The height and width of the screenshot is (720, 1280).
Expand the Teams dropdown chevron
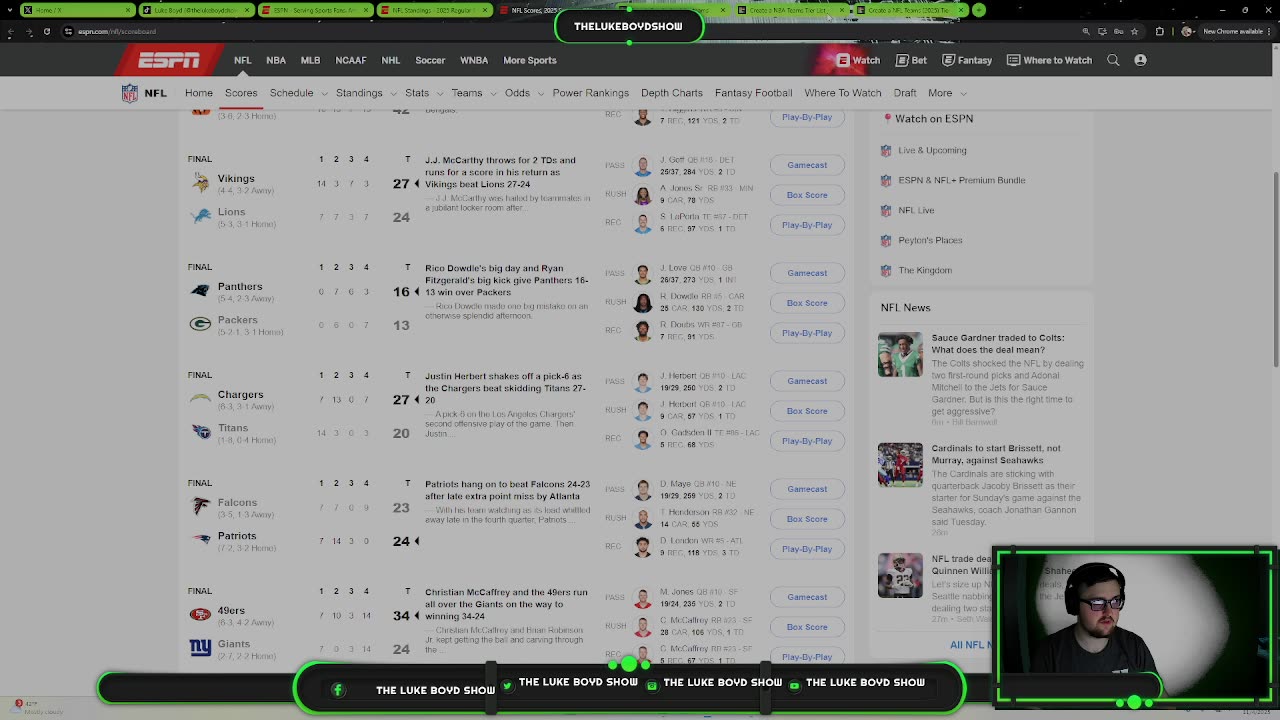pos(492,93)
